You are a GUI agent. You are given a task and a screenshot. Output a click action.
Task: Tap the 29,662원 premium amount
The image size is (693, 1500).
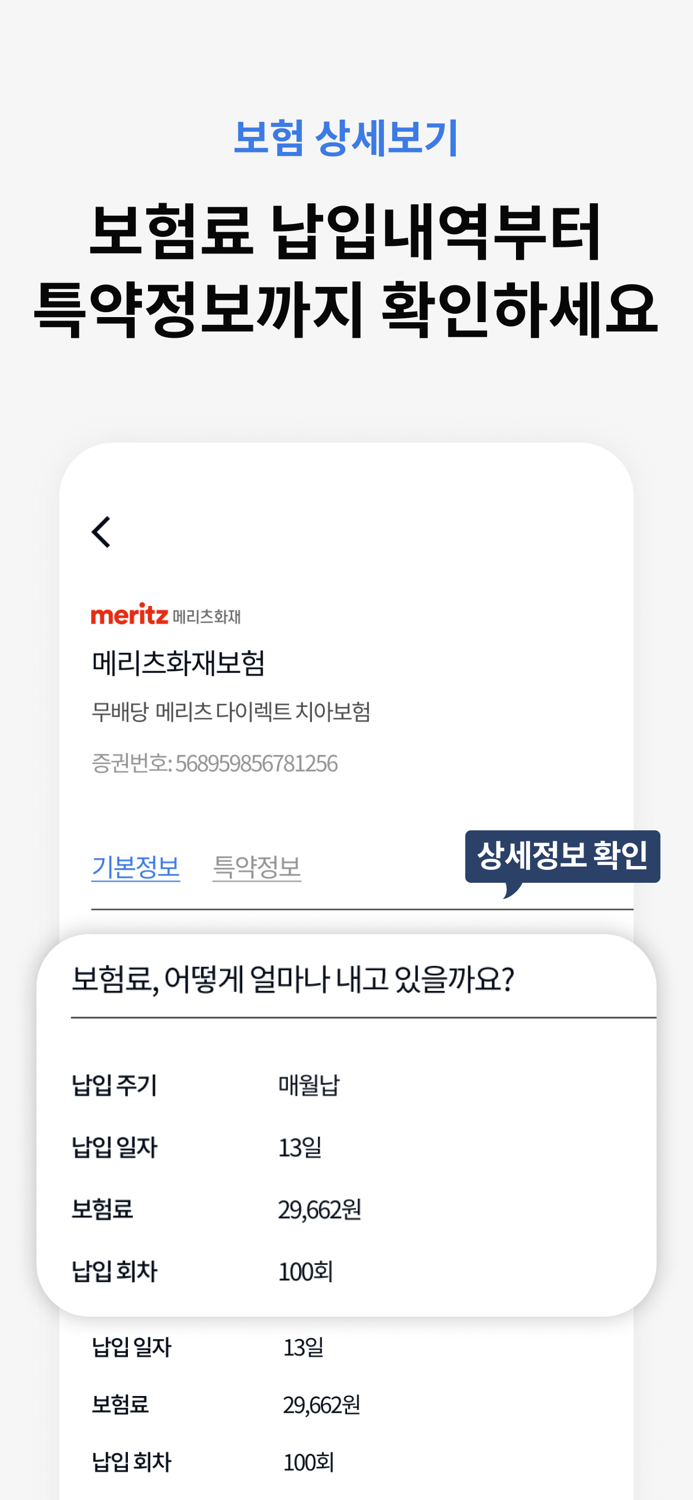321,1210
